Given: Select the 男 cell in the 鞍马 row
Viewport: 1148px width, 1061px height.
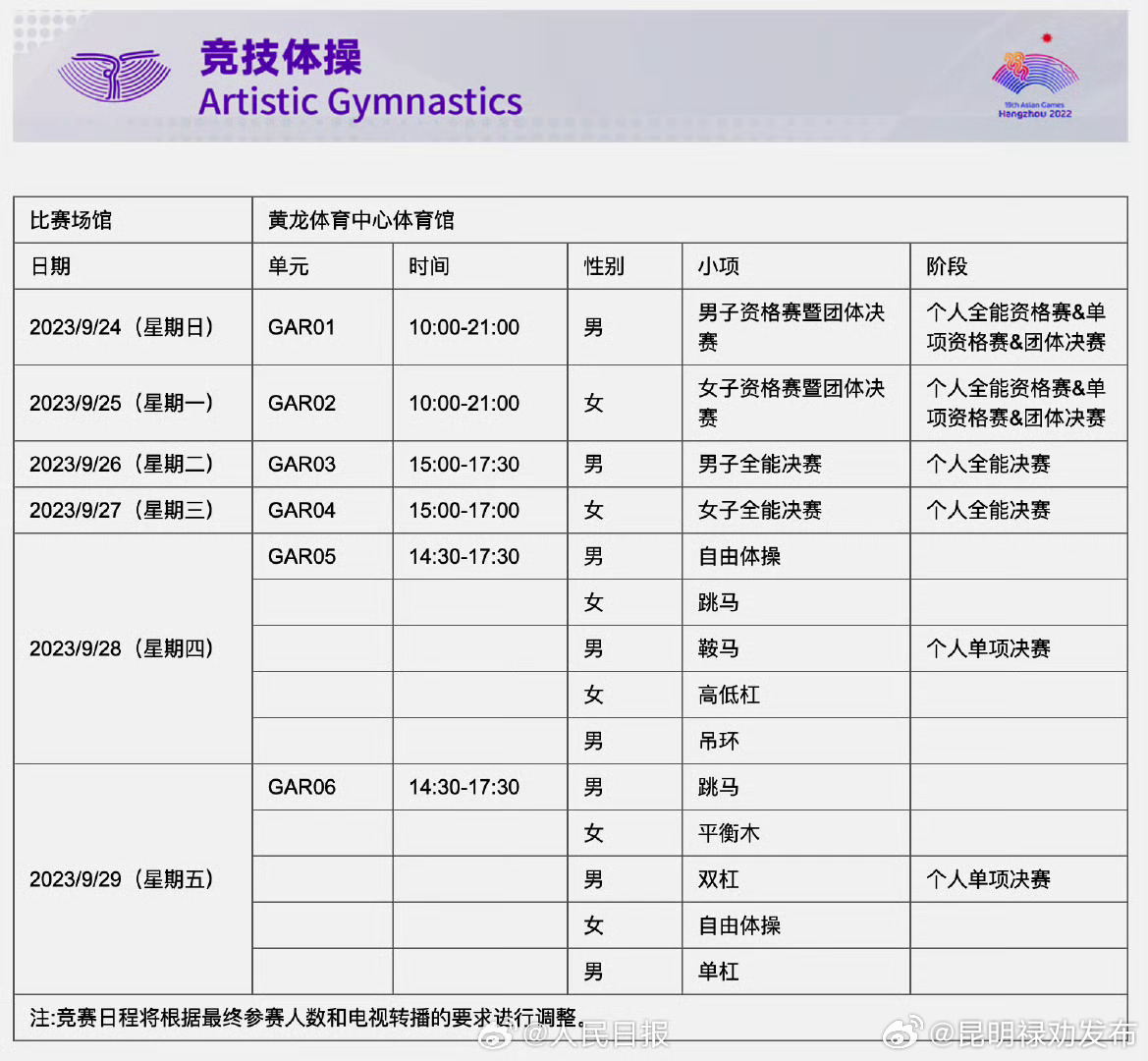Looking at the screenshot, I should coord(593,648).
